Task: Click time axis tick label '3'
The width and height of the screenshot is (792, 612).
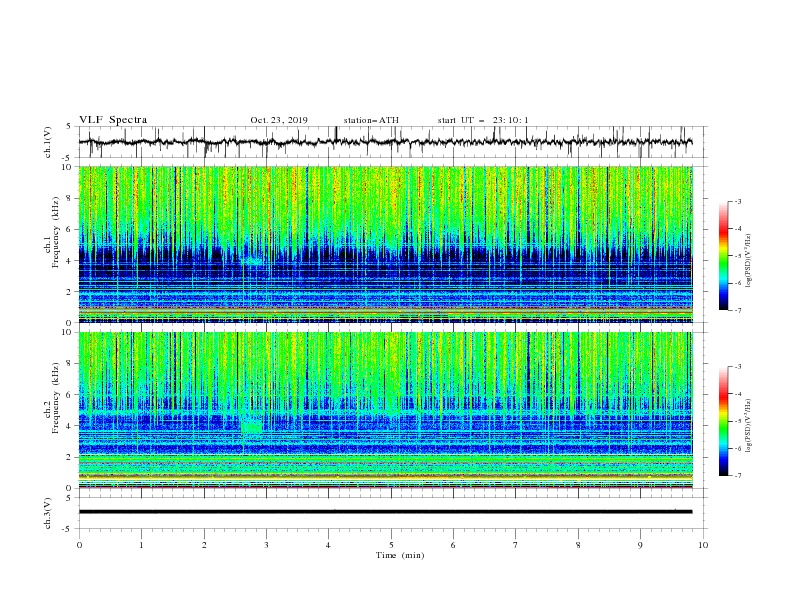Action: click(x=266, y=545)
